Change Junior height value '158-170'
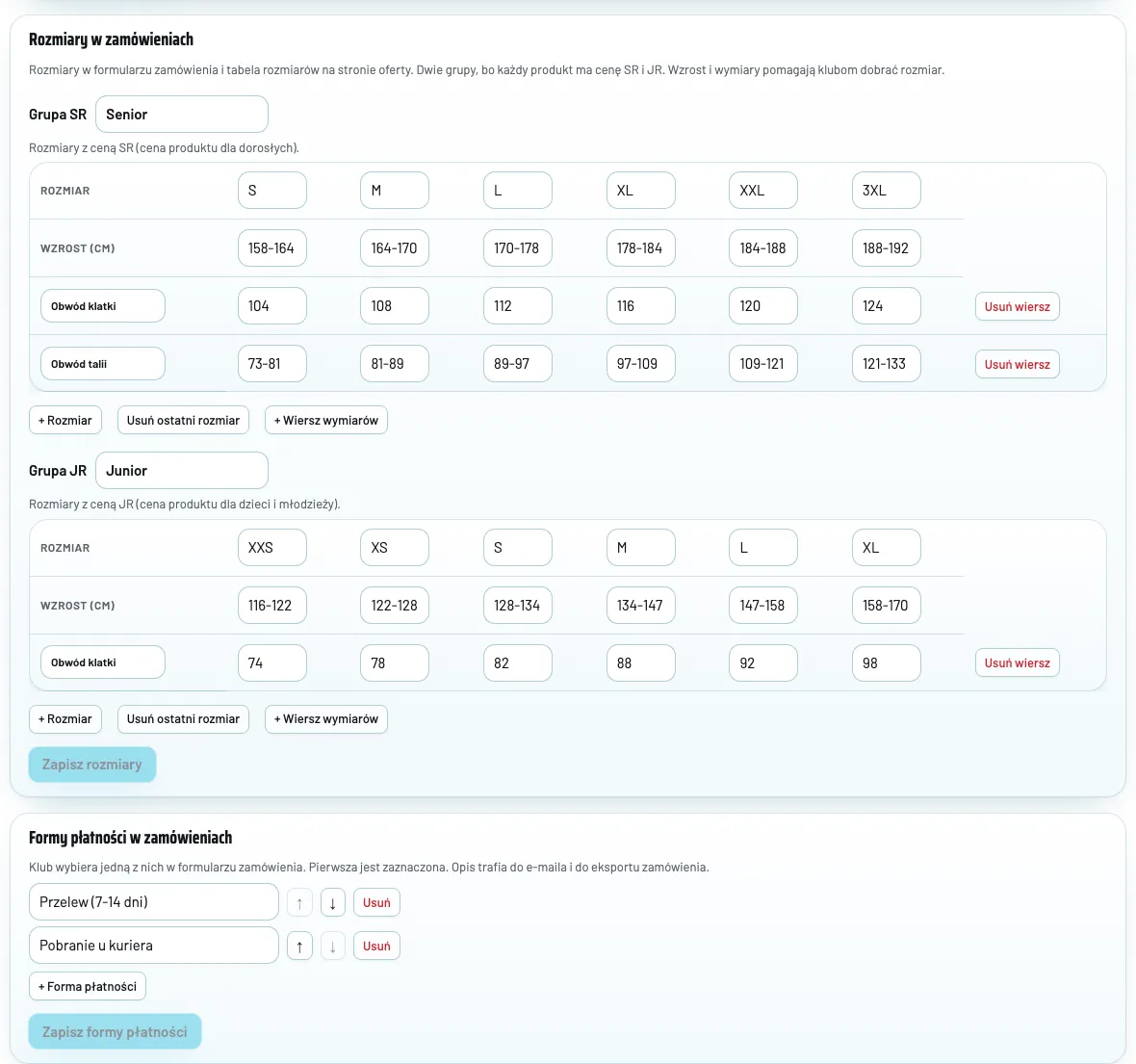This screenshot has height=1064, width=1136. tap(886, 606)
